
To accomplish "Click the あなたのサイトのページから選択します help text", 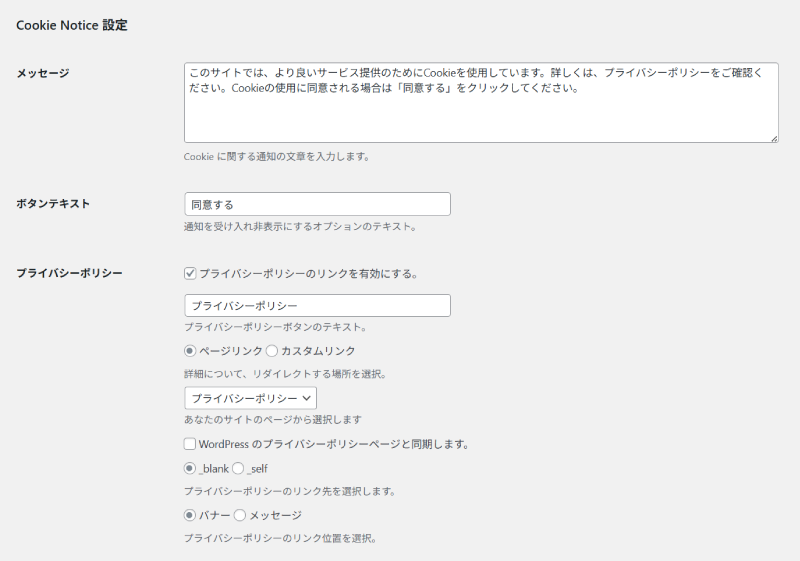I will click(x=272, y=420).
